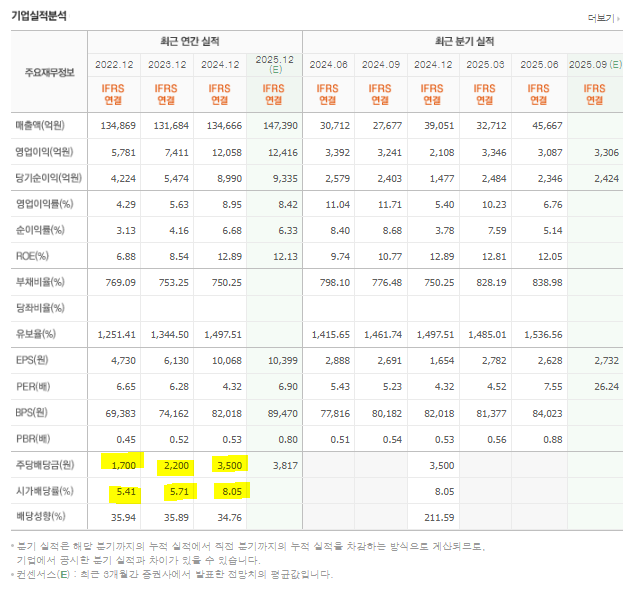The height and width of the screenshot is (591, 640).
Task: Click PBR value 0.88
Action: (553, 440)
